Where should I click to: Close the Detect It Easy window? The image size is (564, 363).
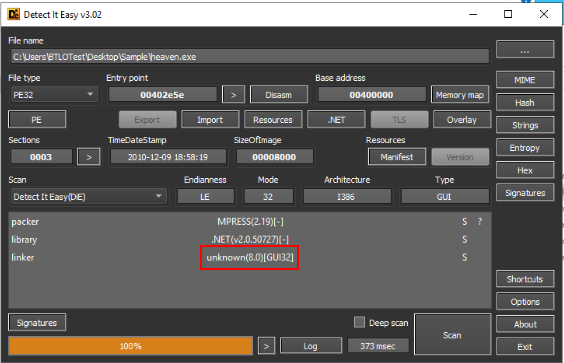(x=544, y=14)
